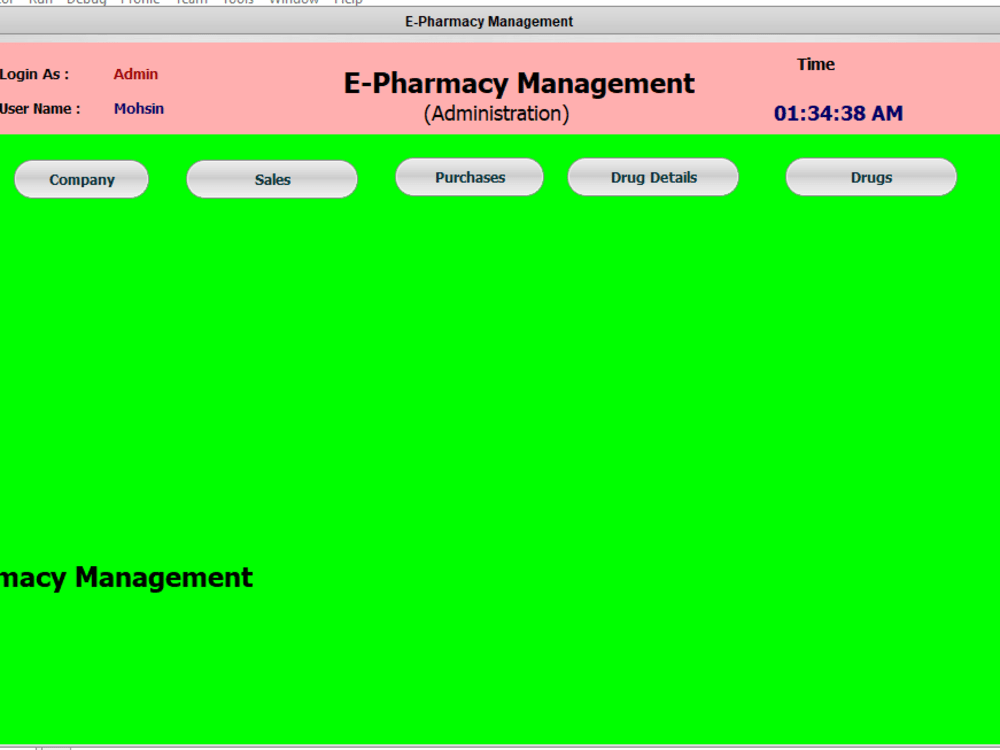The width and height of the screenshot is (1000, 750).
Task: Click the Time label
Action: coord(815,64)
